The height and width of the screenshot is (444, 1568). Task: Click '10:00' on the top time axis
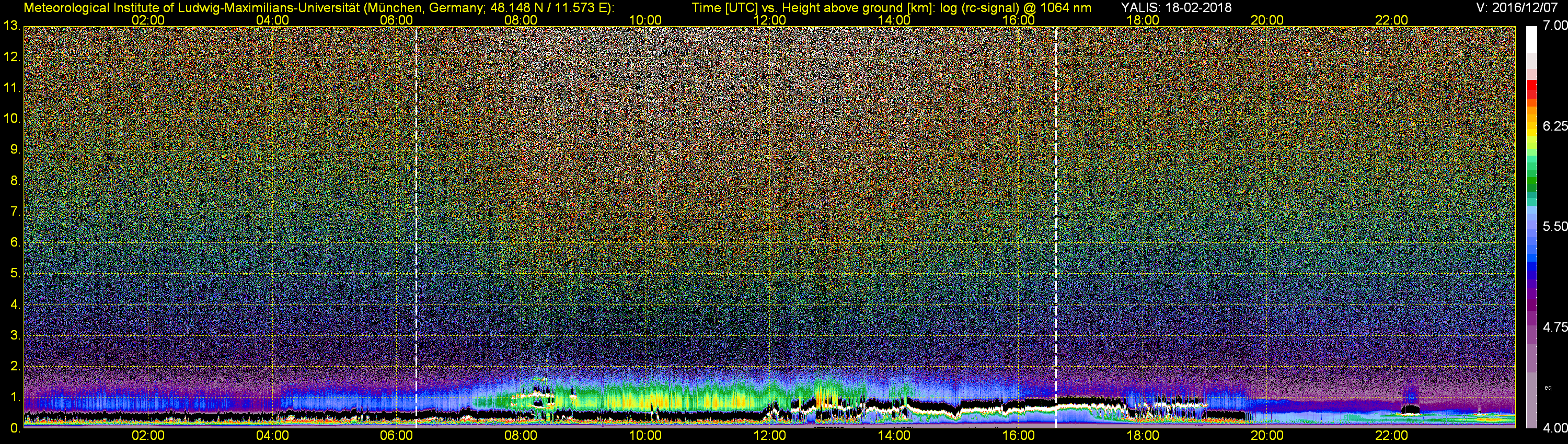(645, 20)
